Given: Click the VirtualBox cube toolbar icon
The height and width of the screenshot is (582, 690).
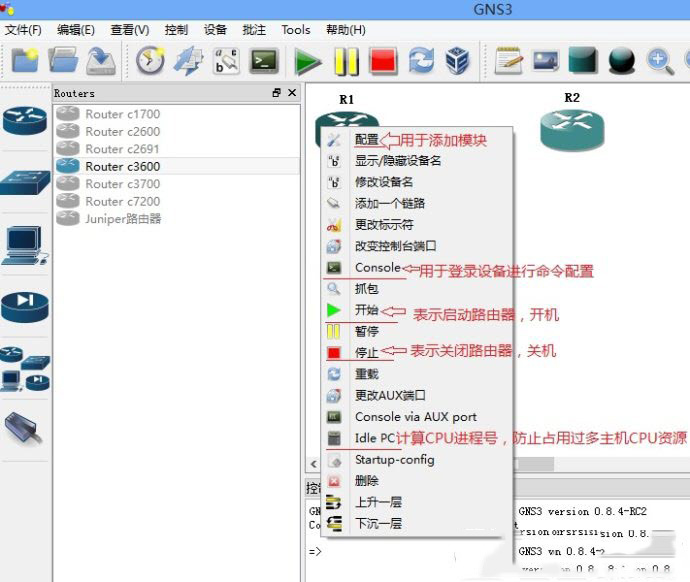Looking at the screenshot, I should (x=458, y=62).
